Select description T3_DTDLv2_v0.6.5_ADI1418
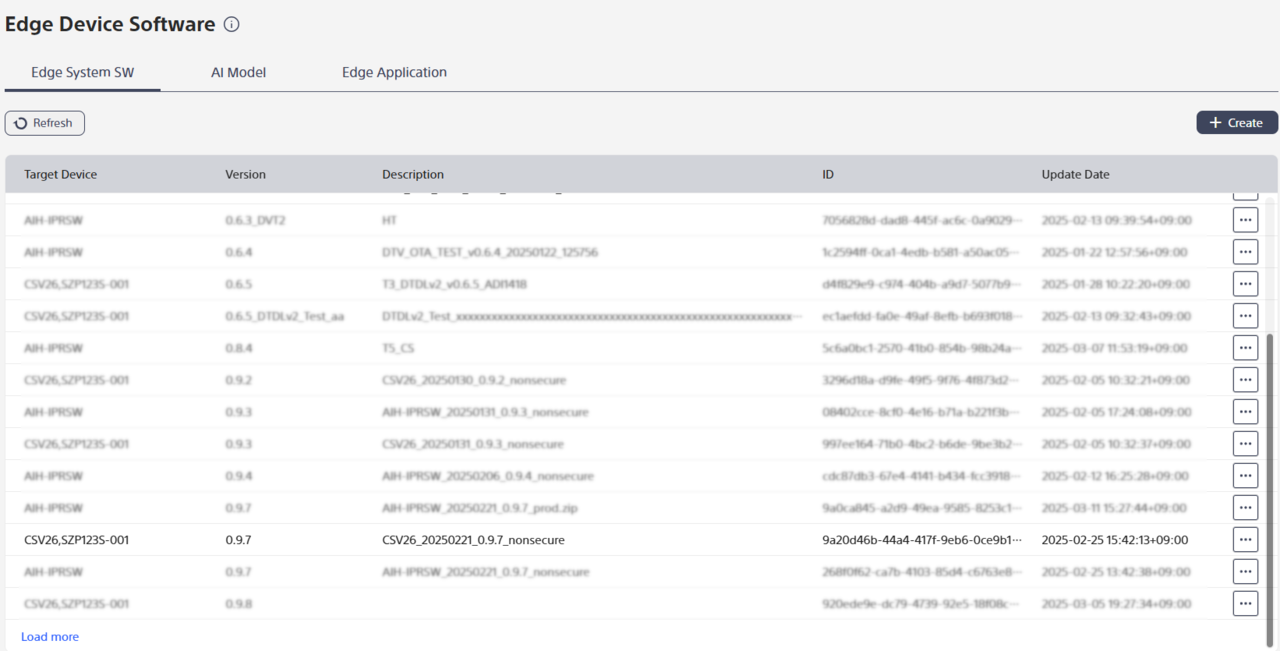1280x651 pixels. tap(454, 284)
